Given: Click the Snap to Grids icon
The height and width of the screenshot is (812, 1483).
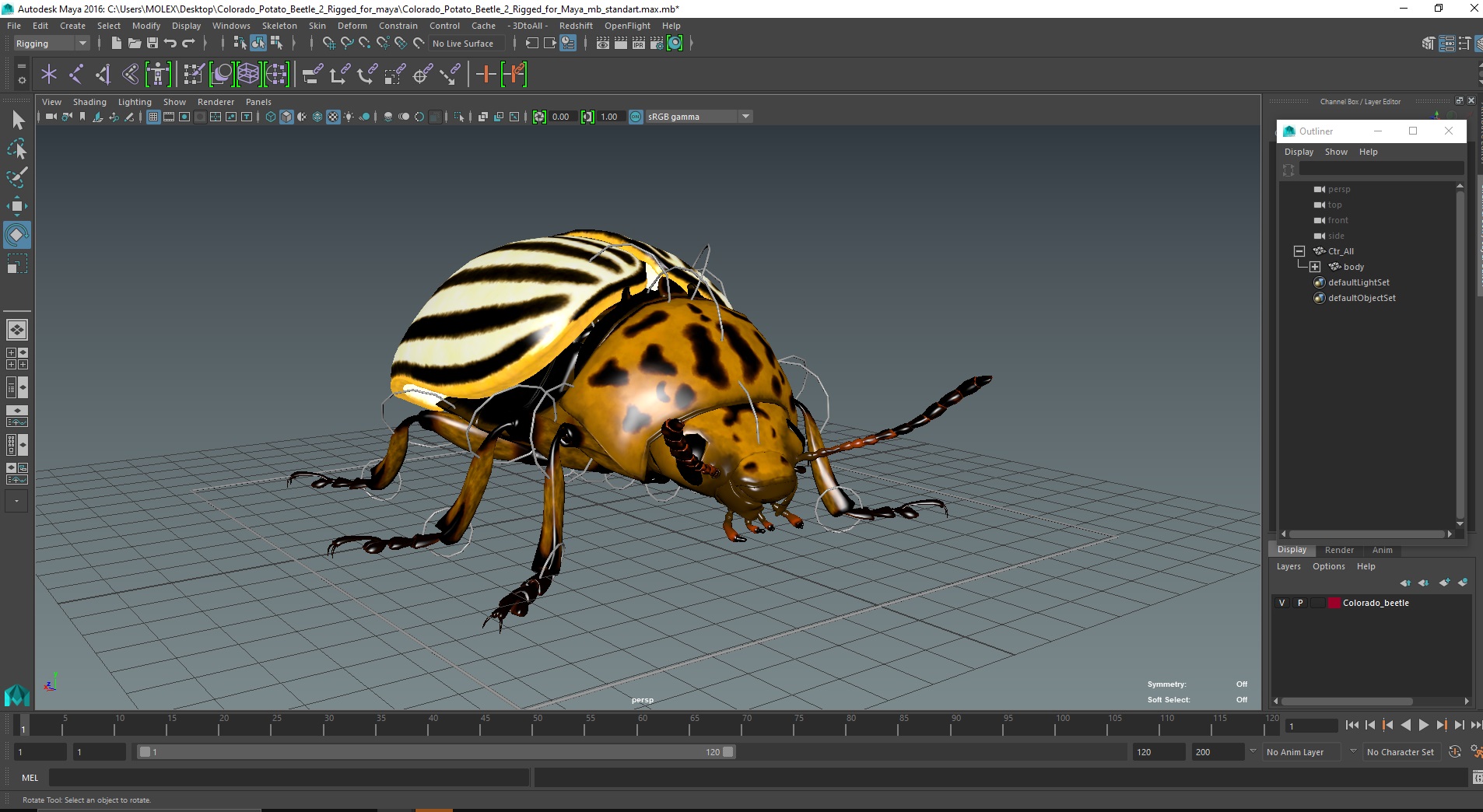Looking at the screenshot, I should [x=329, y=44].
